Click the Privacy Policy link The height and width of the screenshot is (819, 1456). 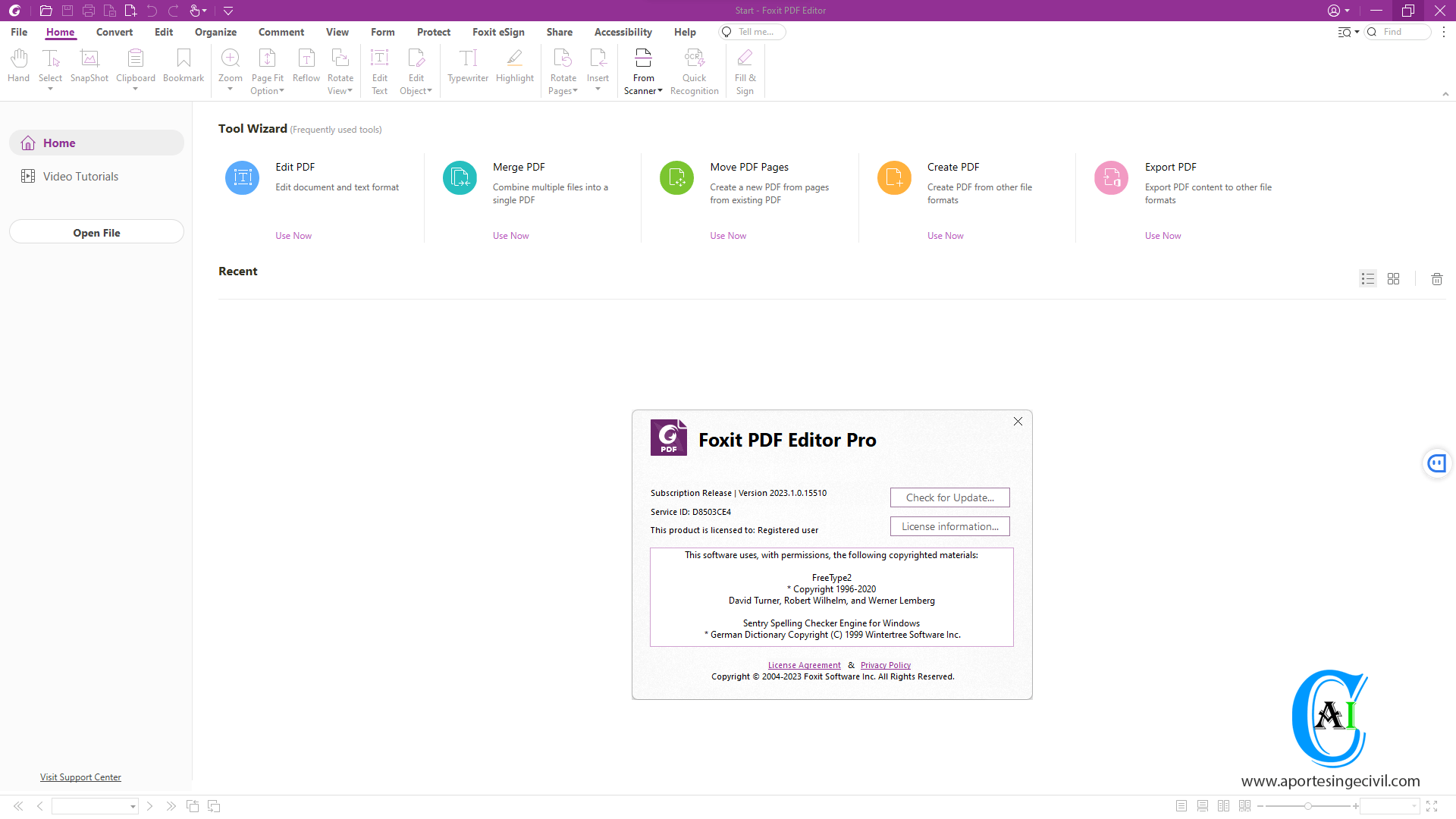tap(885, 664)
